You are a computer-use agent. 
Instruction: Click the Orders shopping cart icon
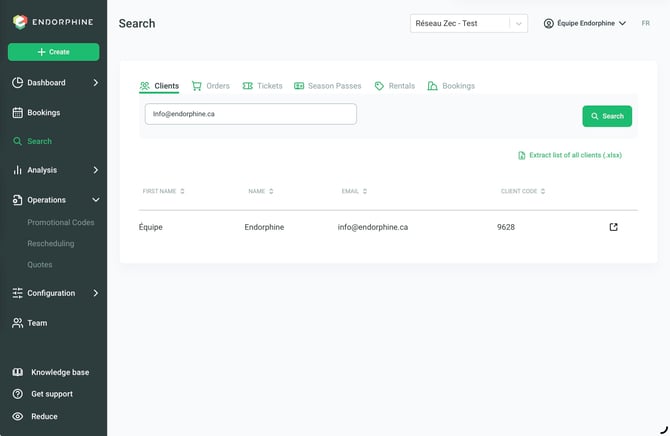click(x=197, y=86)
